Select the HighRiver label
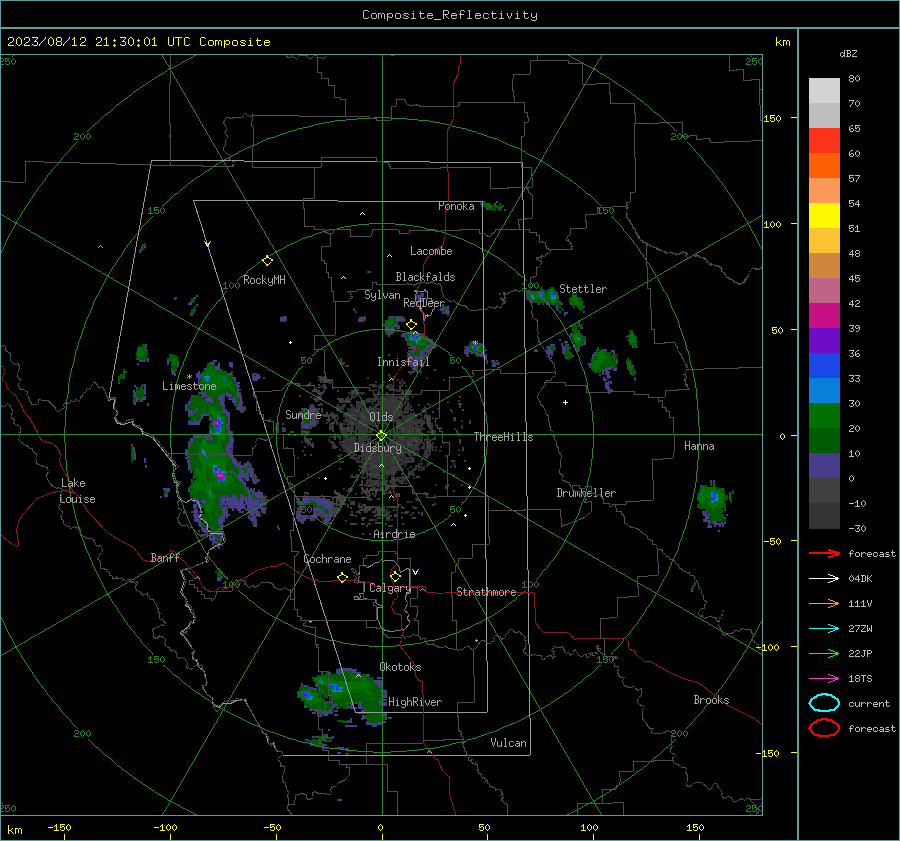The width and height of the screenshot is (900, 841). click(x=415, y=702)
